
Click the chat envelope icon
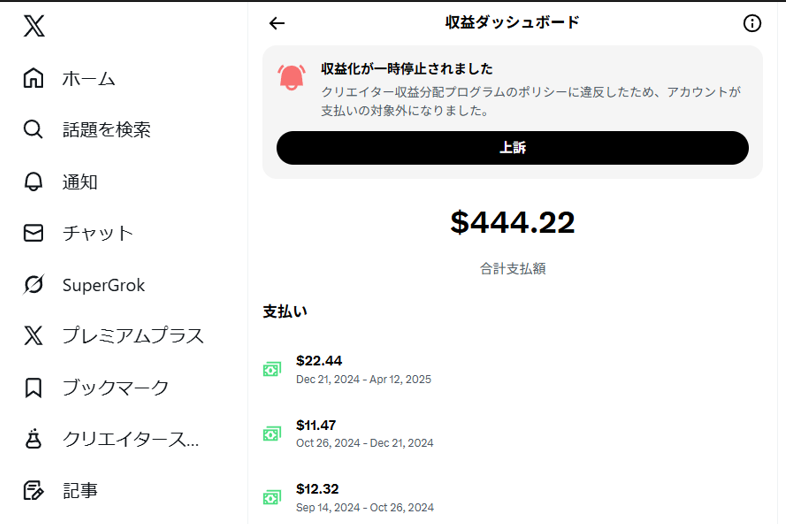tap(34, 233)
